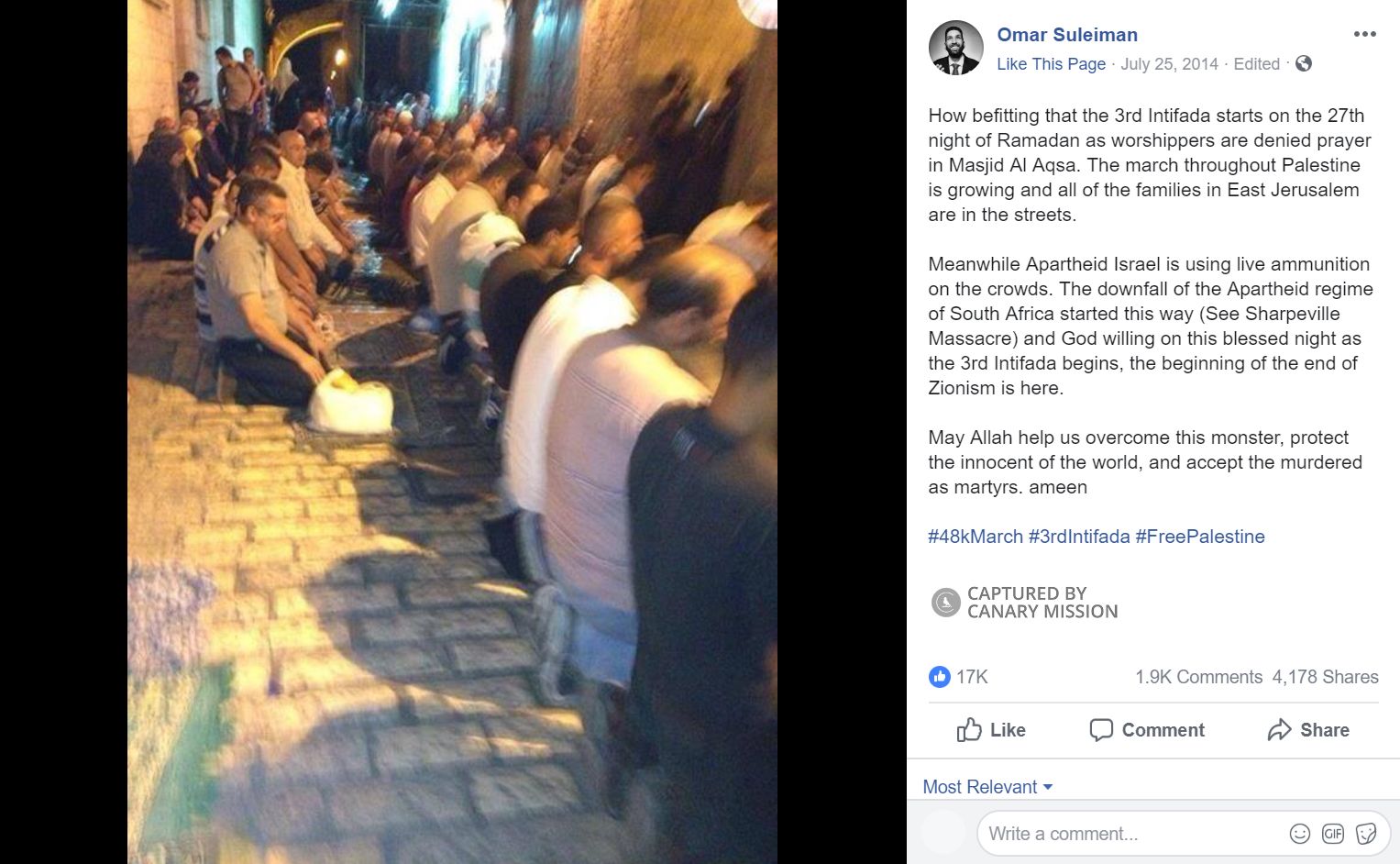View the Edited history link
The image size is (1400, 864).
coord(1256,64)
